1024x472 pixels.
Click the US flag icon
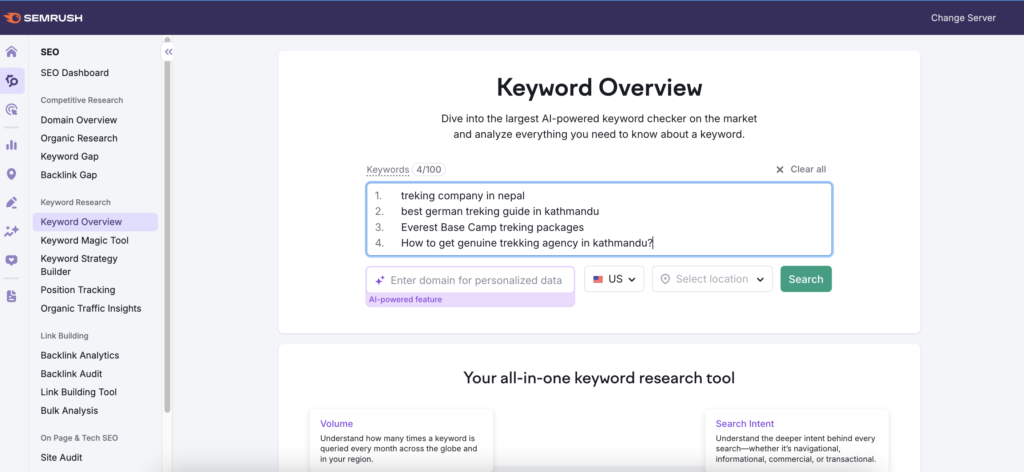coord(598,279)
